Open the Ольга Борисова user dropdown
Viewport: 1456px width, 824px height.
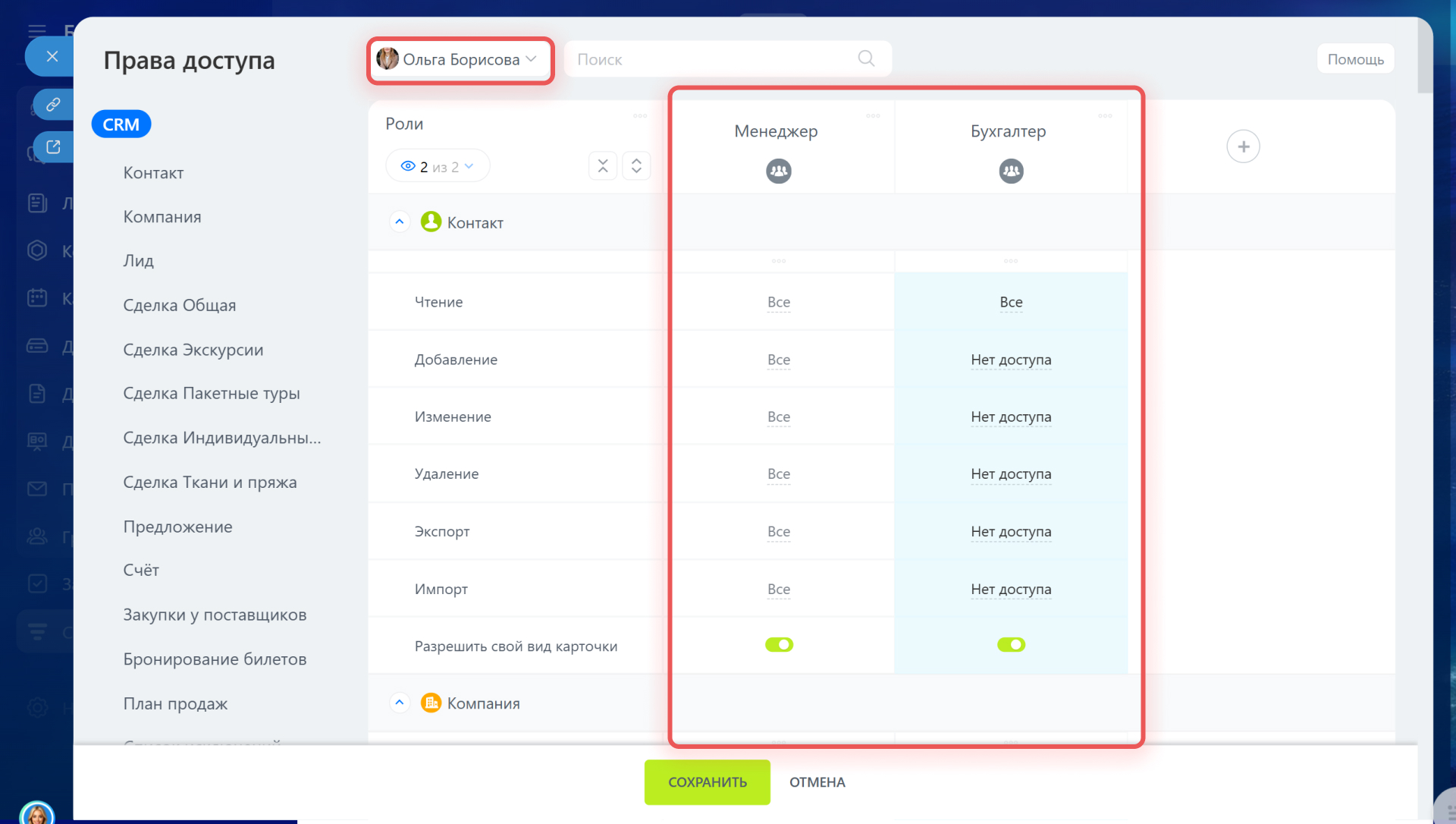tap(460, 59)
